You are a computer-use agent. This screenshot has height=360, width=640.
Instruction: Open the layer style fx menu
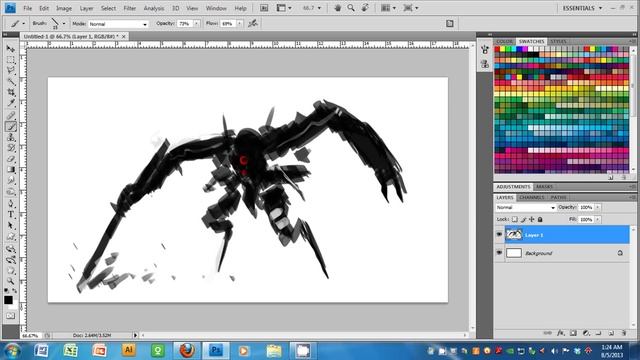(560, 333)
